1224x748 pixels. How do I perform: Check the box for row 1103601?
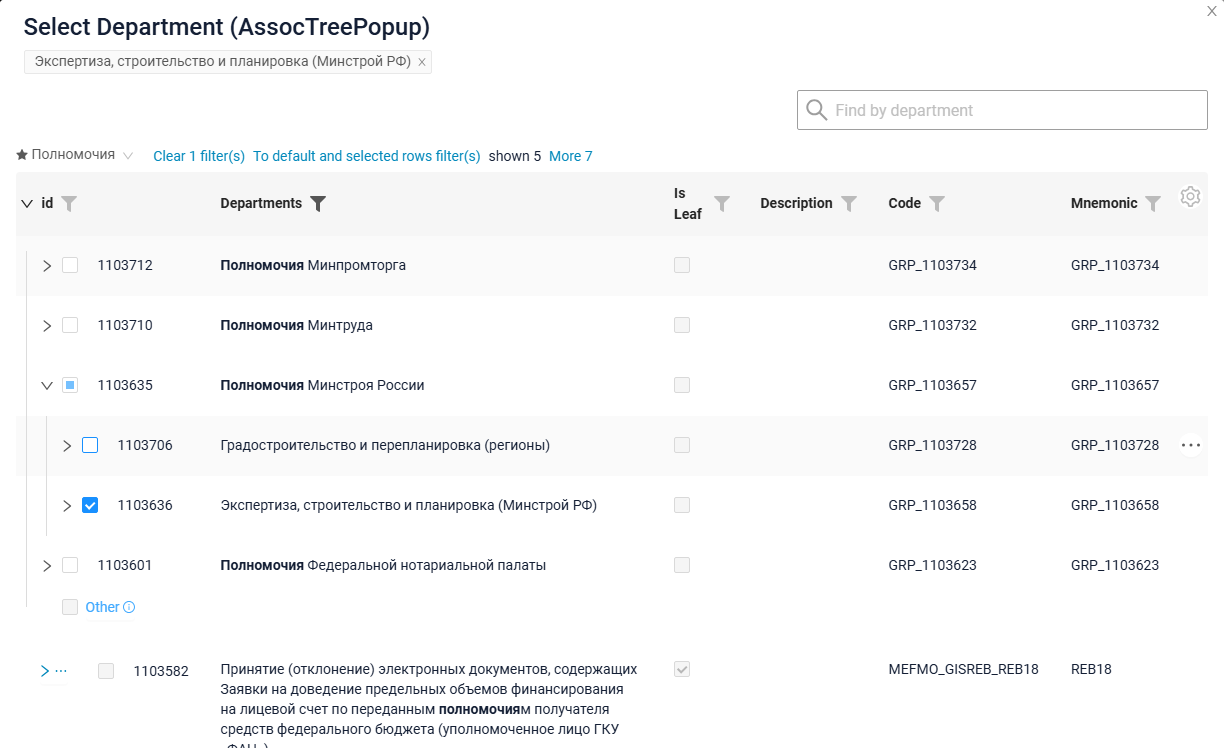coord(70,565)
